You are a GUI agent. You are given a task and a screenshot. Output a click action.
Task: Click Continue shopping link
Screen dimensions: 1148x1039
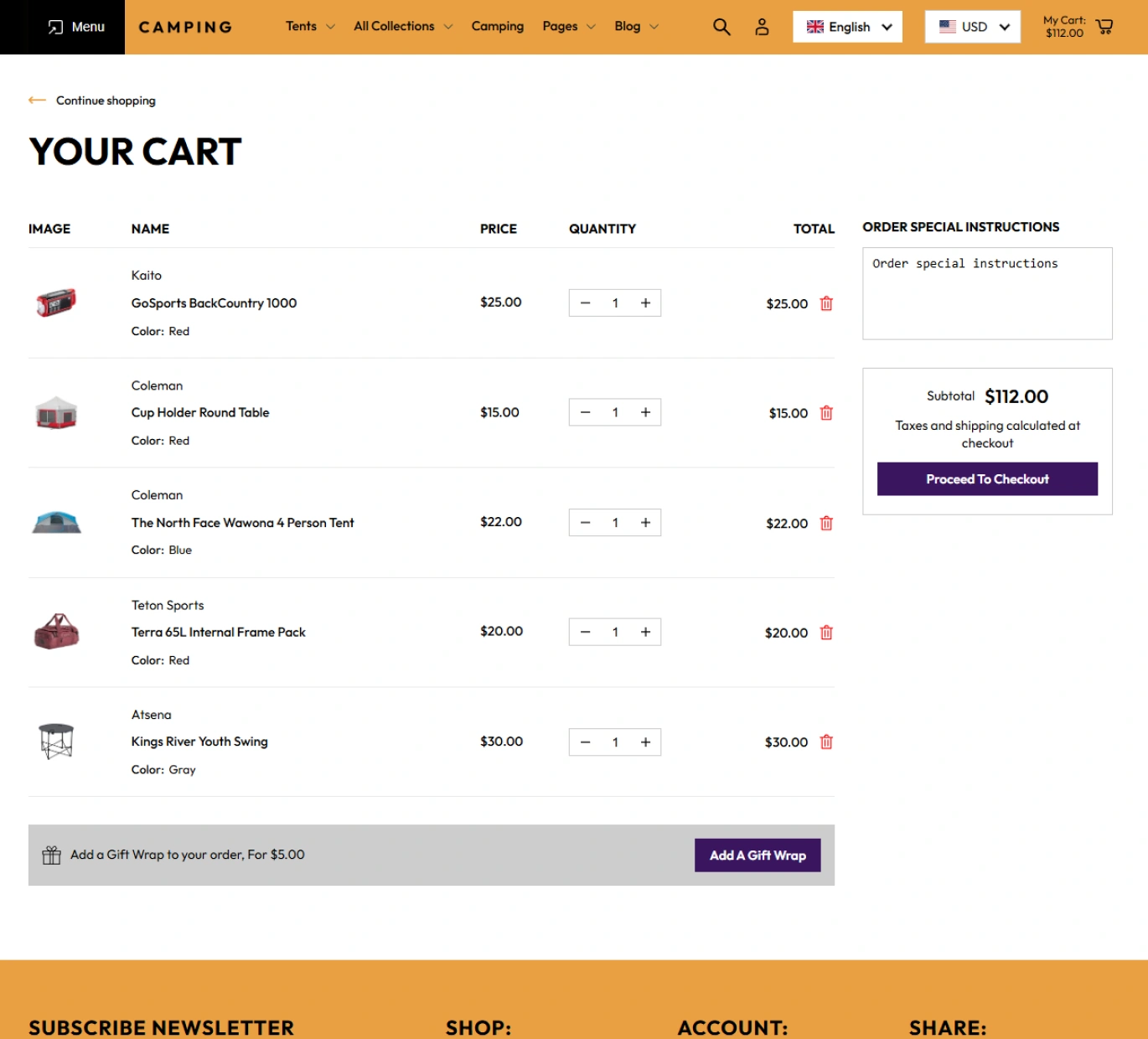click(x=106, y=101)
